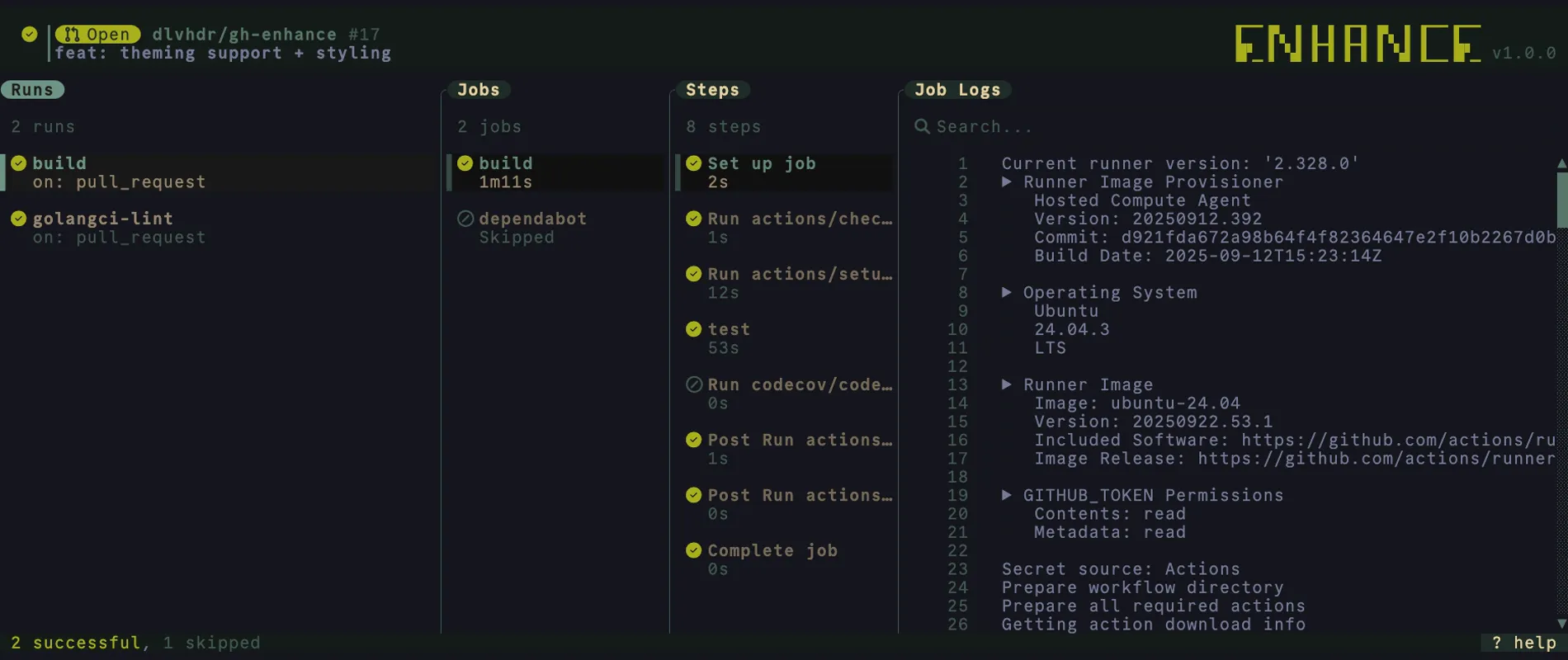Focus the Job Logs panel tab

pyautogui.click(x=956, y=90)
